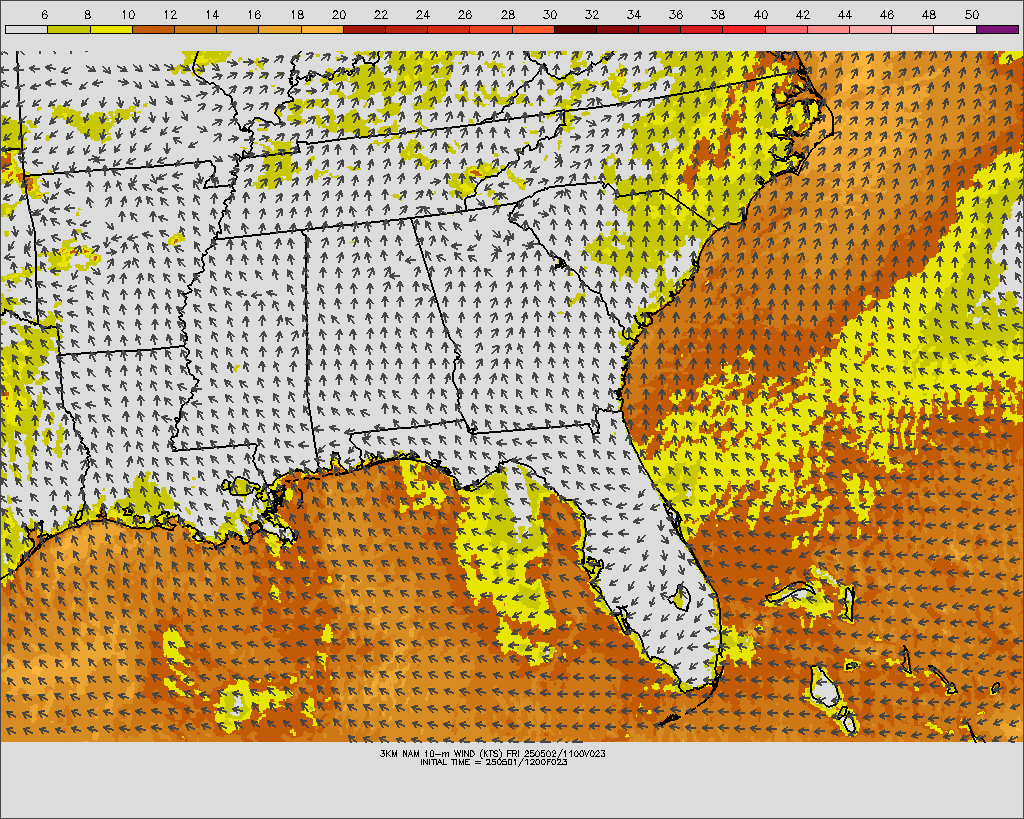Select the legend label "48"

click(929, 14)
